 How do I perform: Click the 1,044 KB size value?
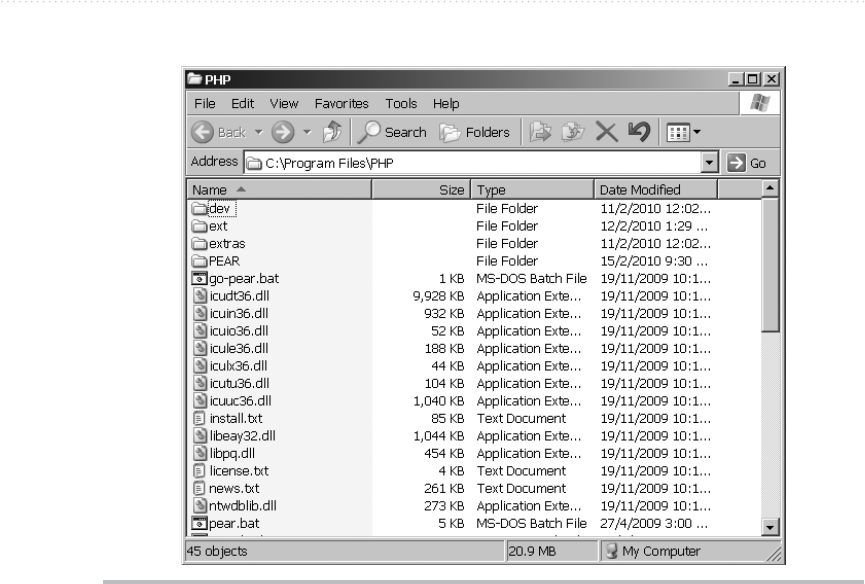439,436
